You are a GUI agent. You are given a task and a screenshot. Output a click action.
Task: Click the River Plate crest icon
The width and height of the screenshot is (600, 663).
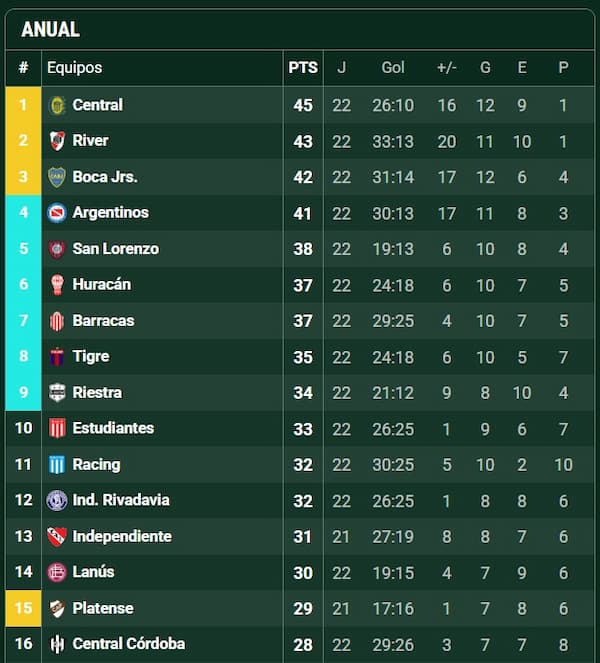(57, 141)
